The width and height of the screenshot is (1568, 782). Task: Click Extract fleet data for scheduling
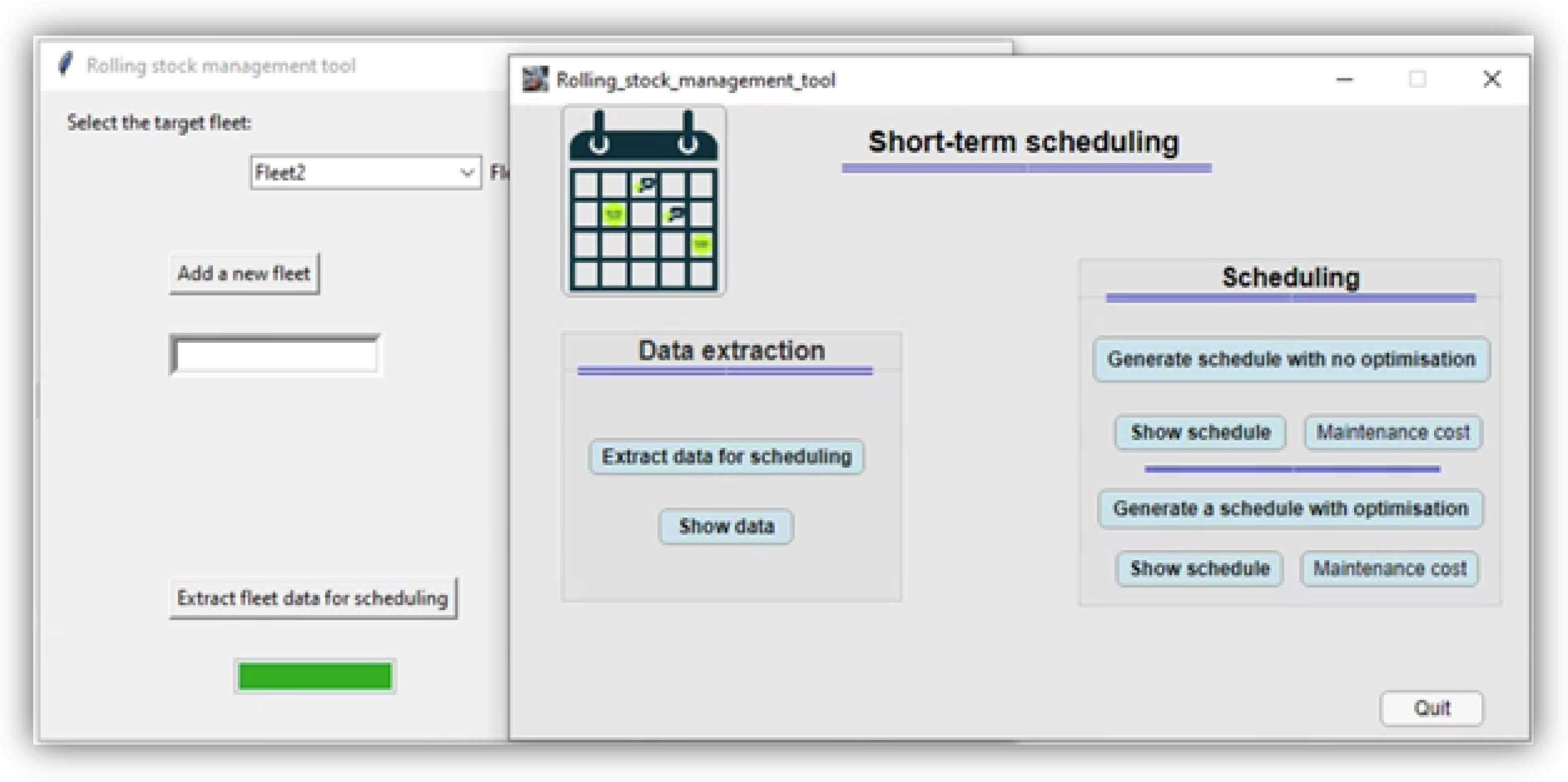click(313, 598)
